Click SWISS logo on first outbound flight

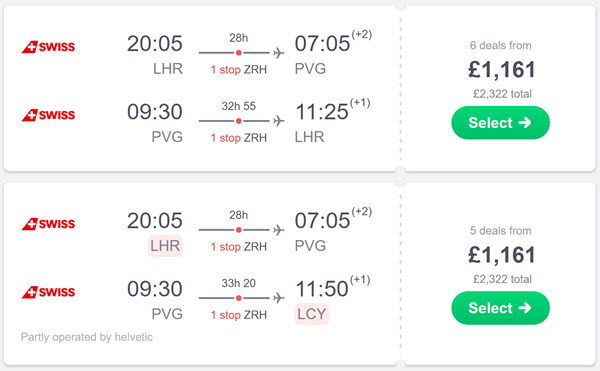(x=48, y=47)
